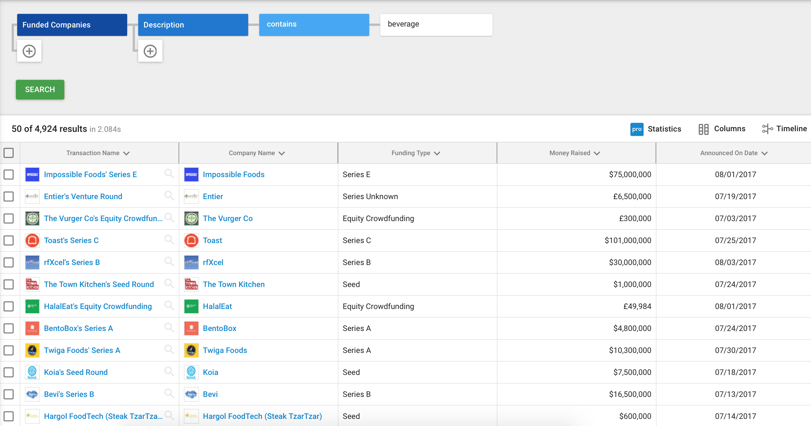Preview Entier's Venture Round with magnifier
This screenshot has width=811, height=426.
pos(169,195)
